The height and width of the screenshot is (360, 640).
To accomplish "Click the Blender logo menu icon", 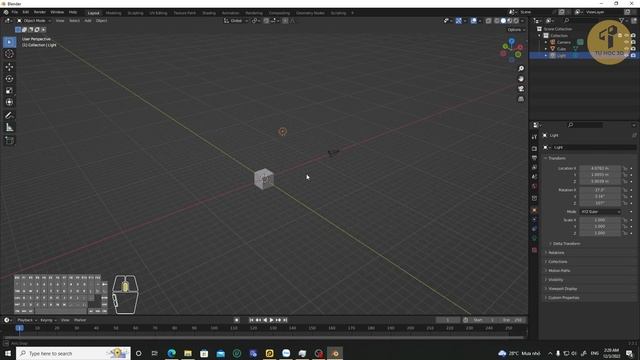I will pos(6,12).
